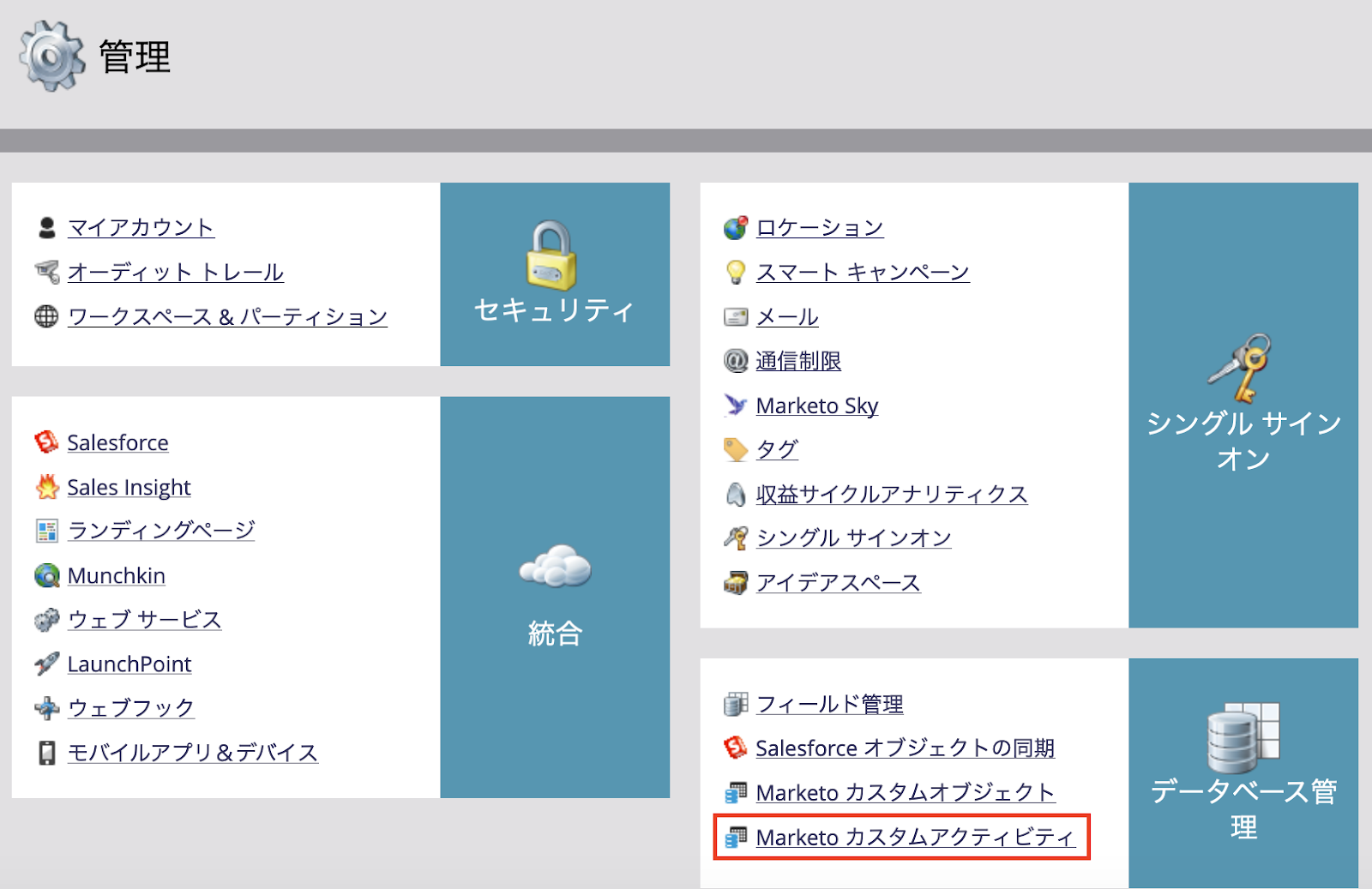Go to アイデアスペース
The height and width of the screenshot is (889, 1372).
pyautogui.click(x=838, y=583)
